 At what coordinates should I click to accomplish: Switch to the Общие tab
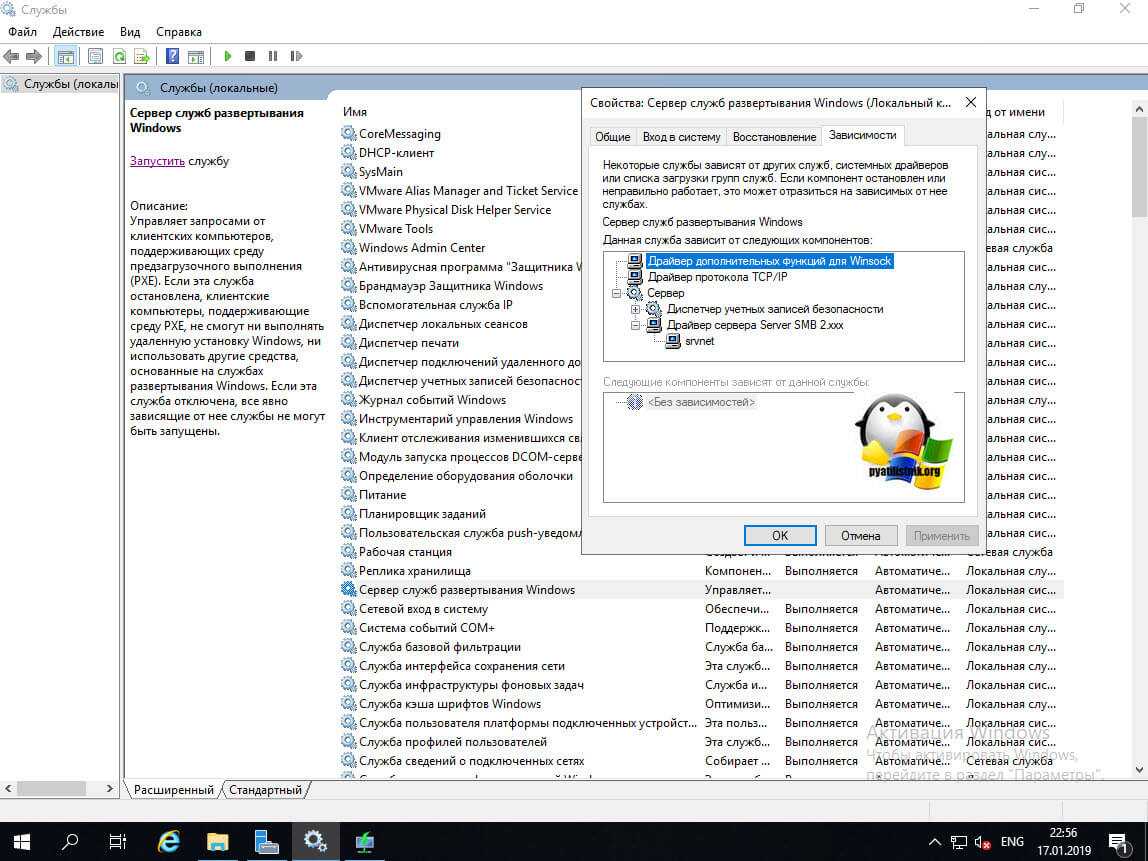[x=612, y=137]
